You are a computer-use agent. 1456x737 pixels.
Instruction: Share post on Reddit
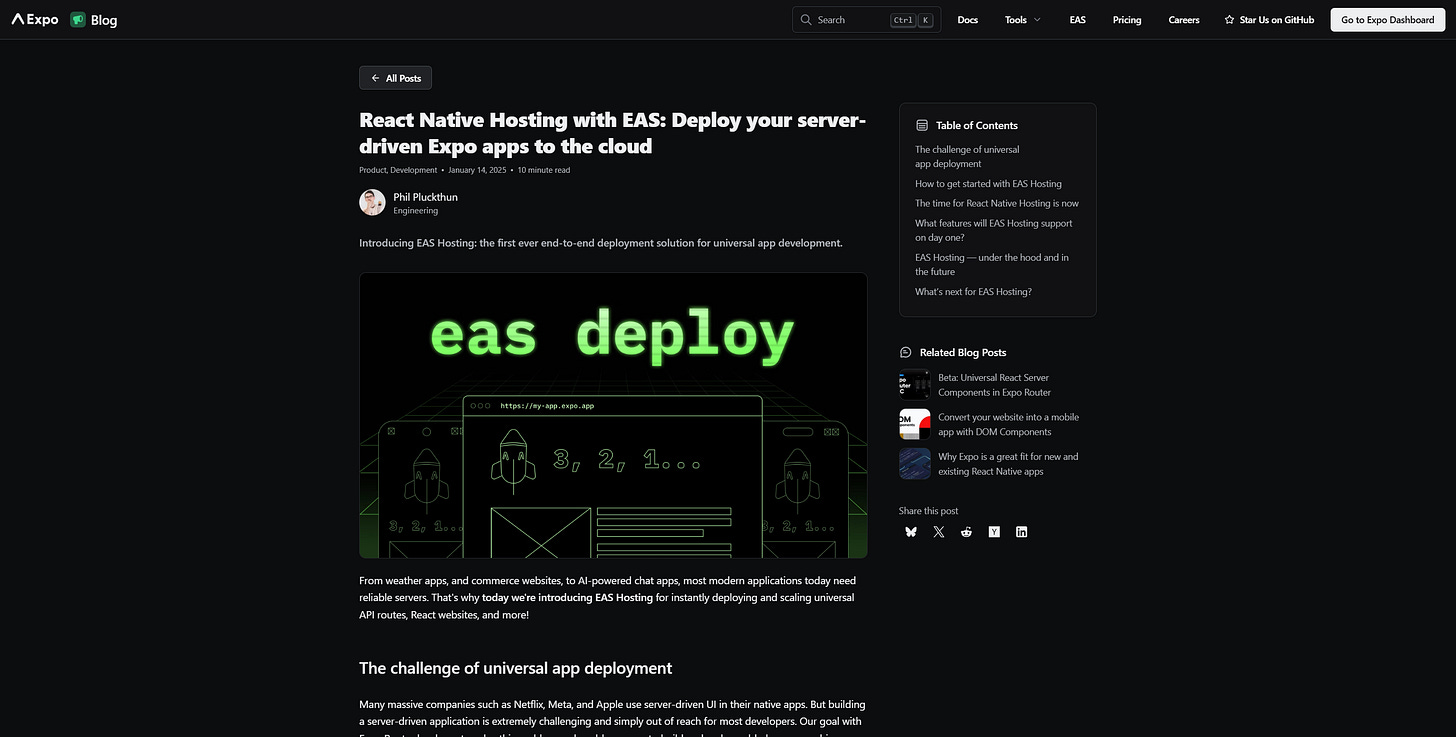point(966,532)
